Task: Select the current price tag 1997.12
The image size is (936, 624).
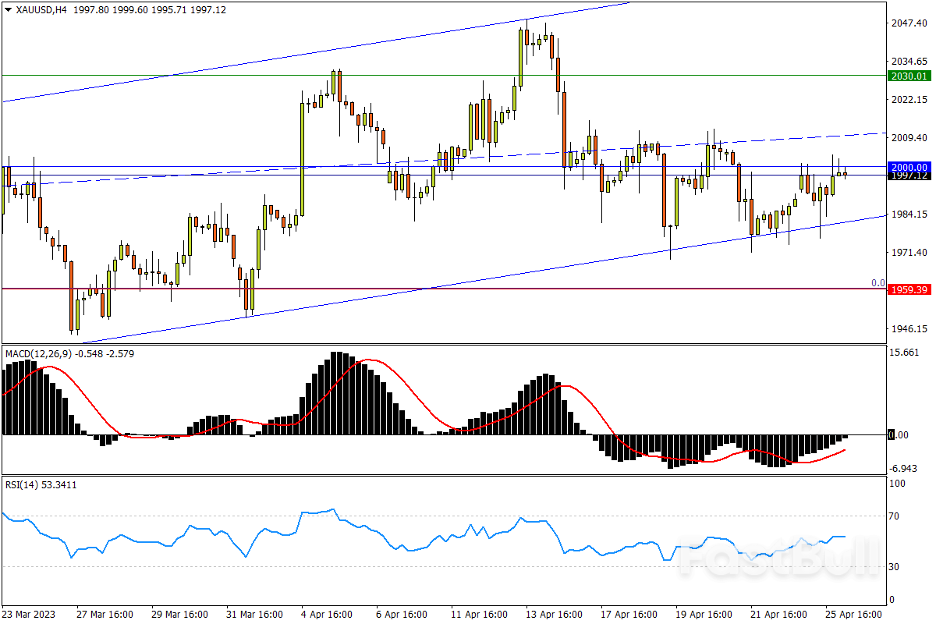Action: coord(909,175)
